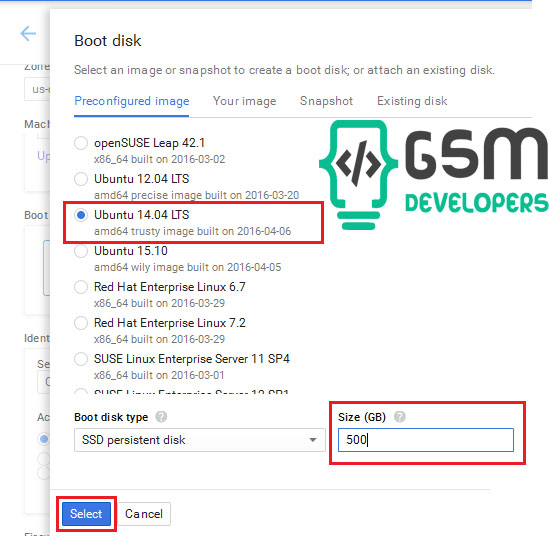Select Ubuntu 14.04 LTS radio button

[x=81, y=215]
